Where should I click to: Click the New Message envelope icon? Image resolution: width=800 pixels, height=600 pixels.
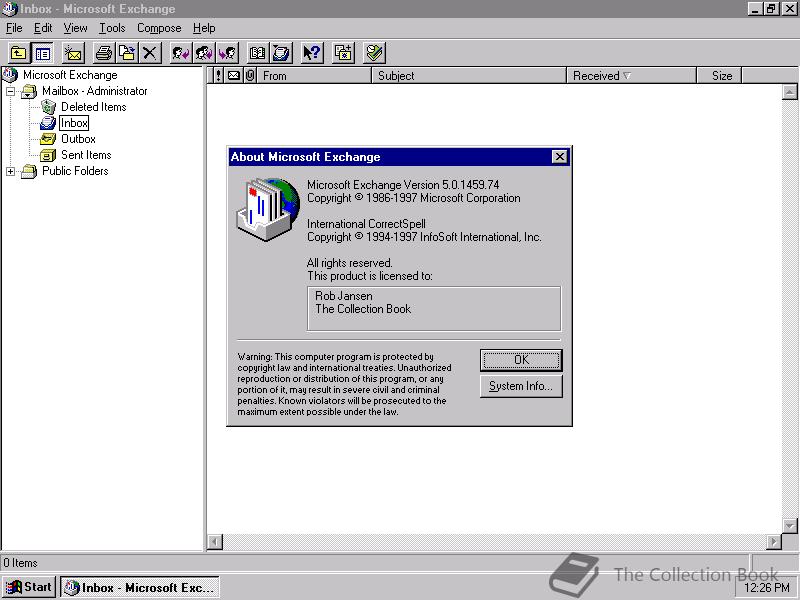click(73, 53)
